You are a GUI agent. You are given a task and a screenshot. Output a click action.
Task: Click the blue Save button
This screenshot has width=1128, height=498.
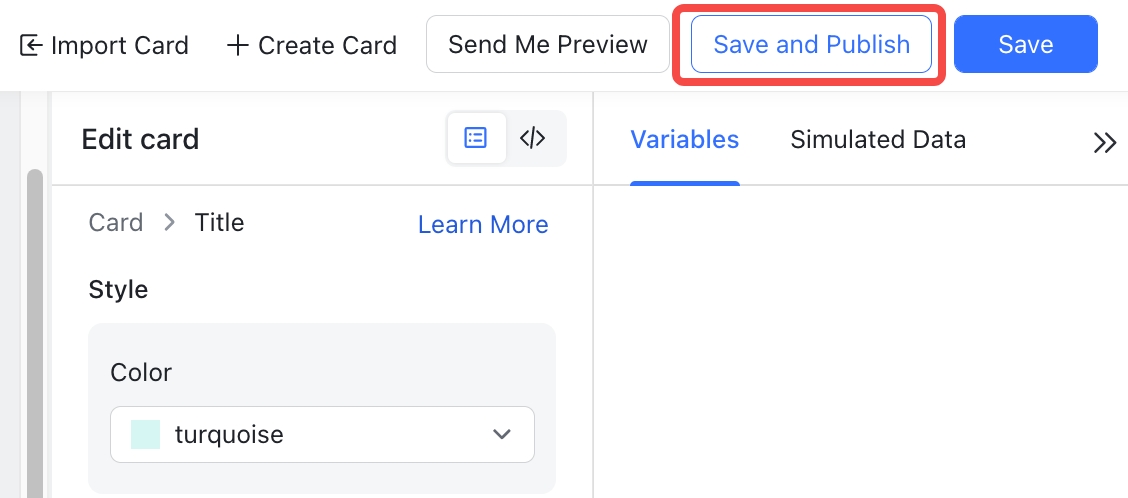[1025, 44]
